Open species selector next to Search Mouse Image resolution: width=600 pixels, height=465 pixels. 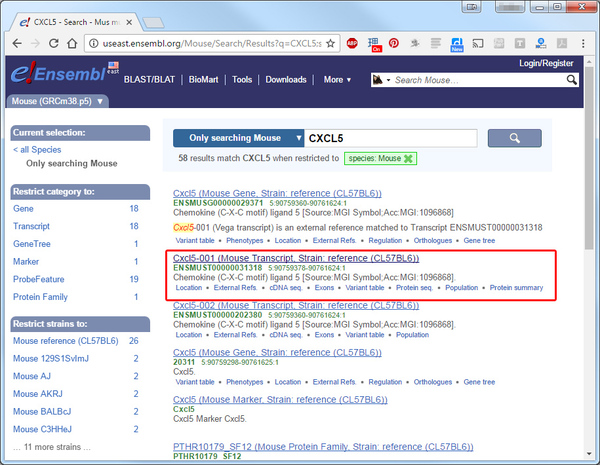click(x=382, y=80)
